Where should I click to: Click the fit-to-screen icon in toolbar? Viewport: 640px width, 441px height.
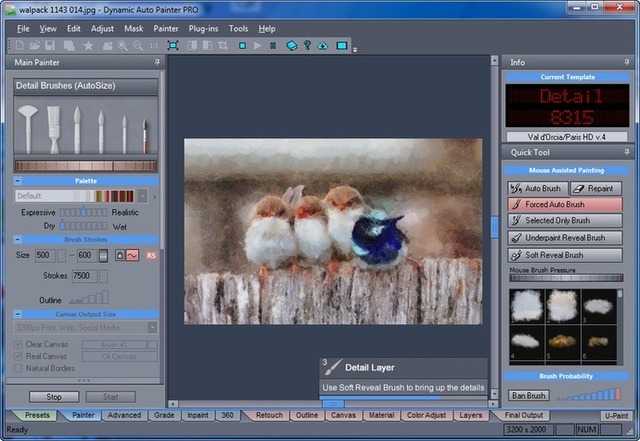(172, 46)
